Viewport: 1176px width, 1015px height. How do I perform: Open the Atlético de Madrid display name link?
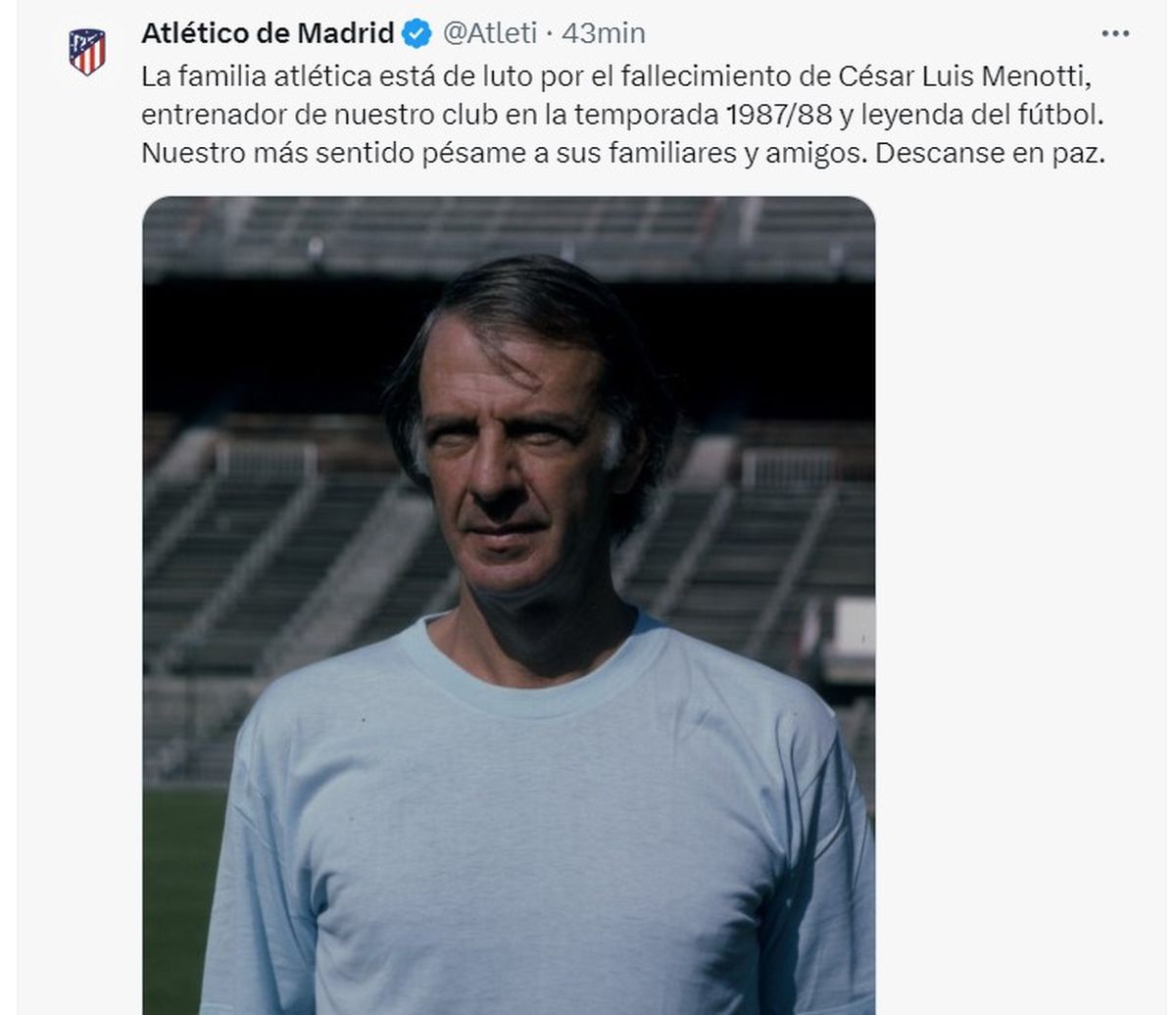click(267, 33)
